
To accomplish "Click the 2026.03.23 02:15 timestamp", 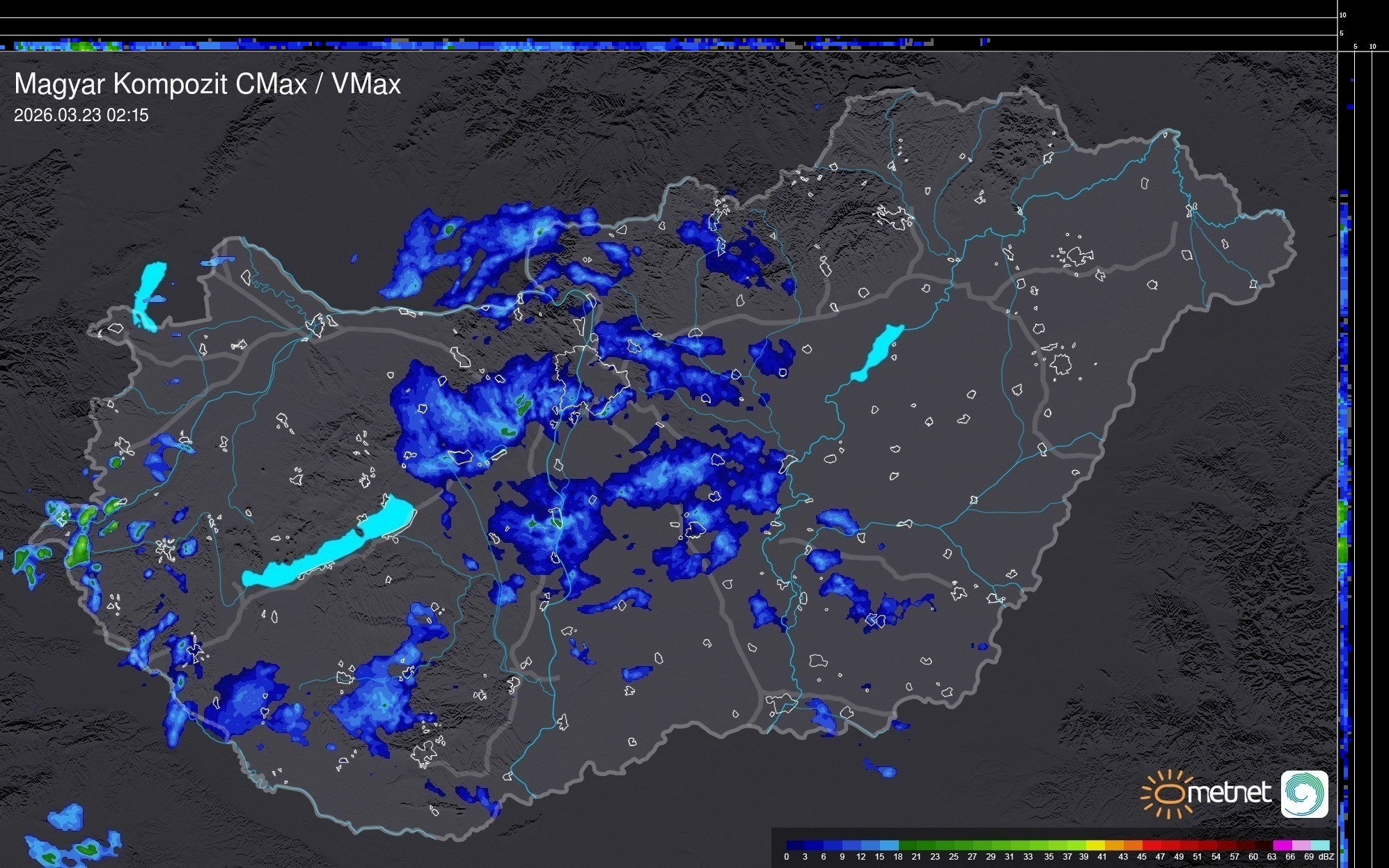I will [81, 116].
